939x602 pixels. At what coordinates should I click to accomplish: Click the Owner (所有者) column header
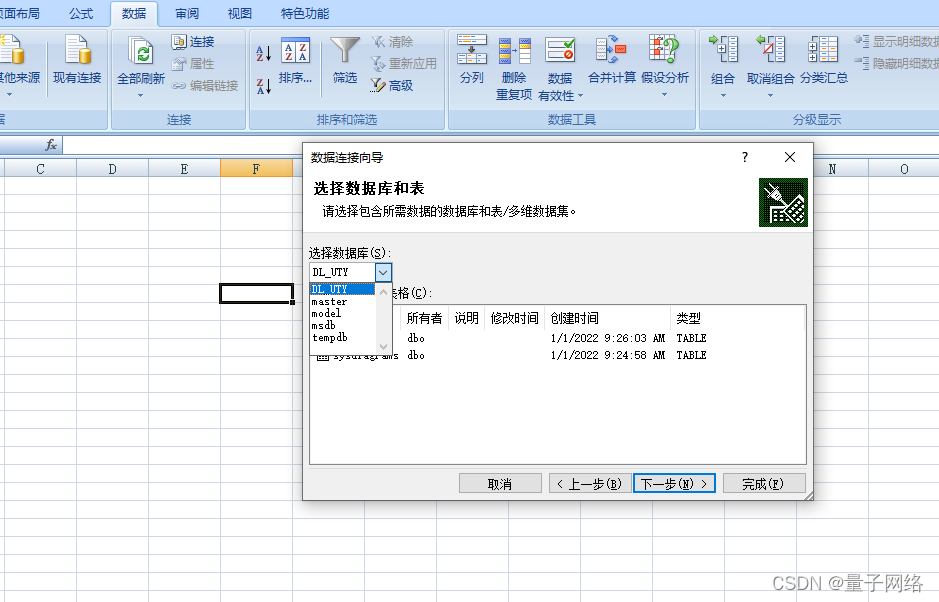[425, 318]
